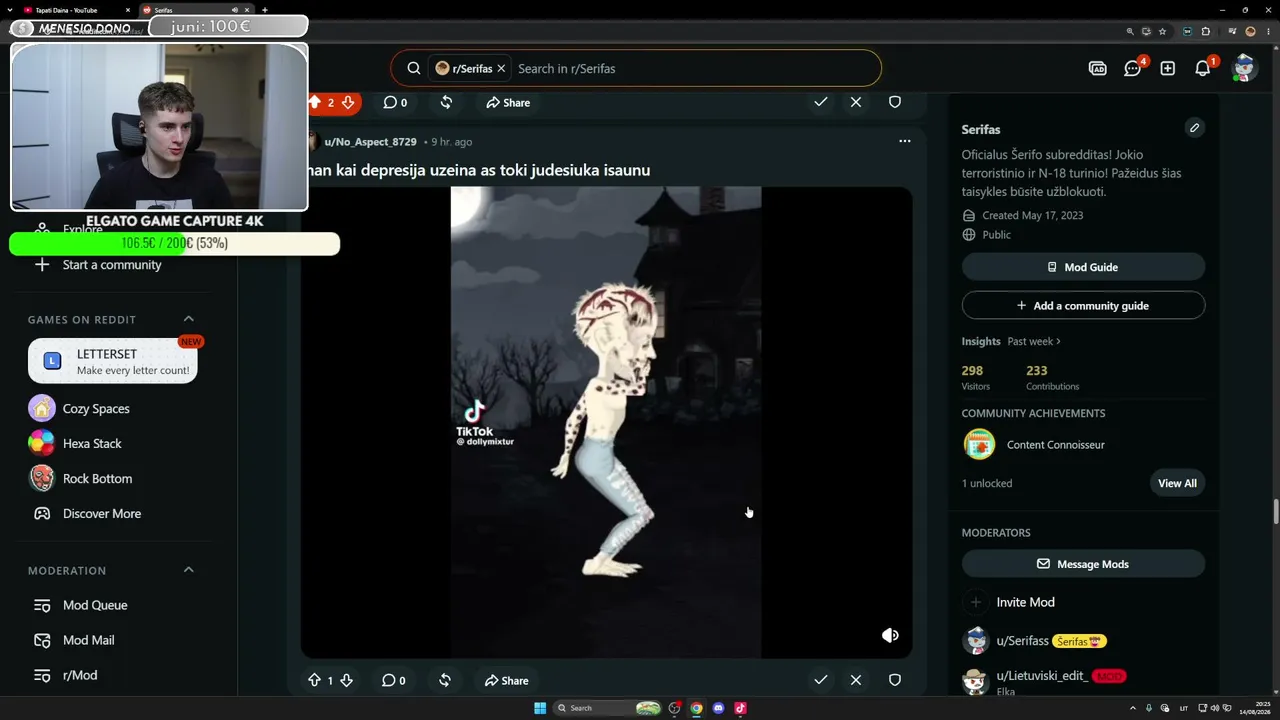Viewport: 1280px width, 720px height.
Task: Click the page vertical scrollbar thumb
Action: 1276,510
